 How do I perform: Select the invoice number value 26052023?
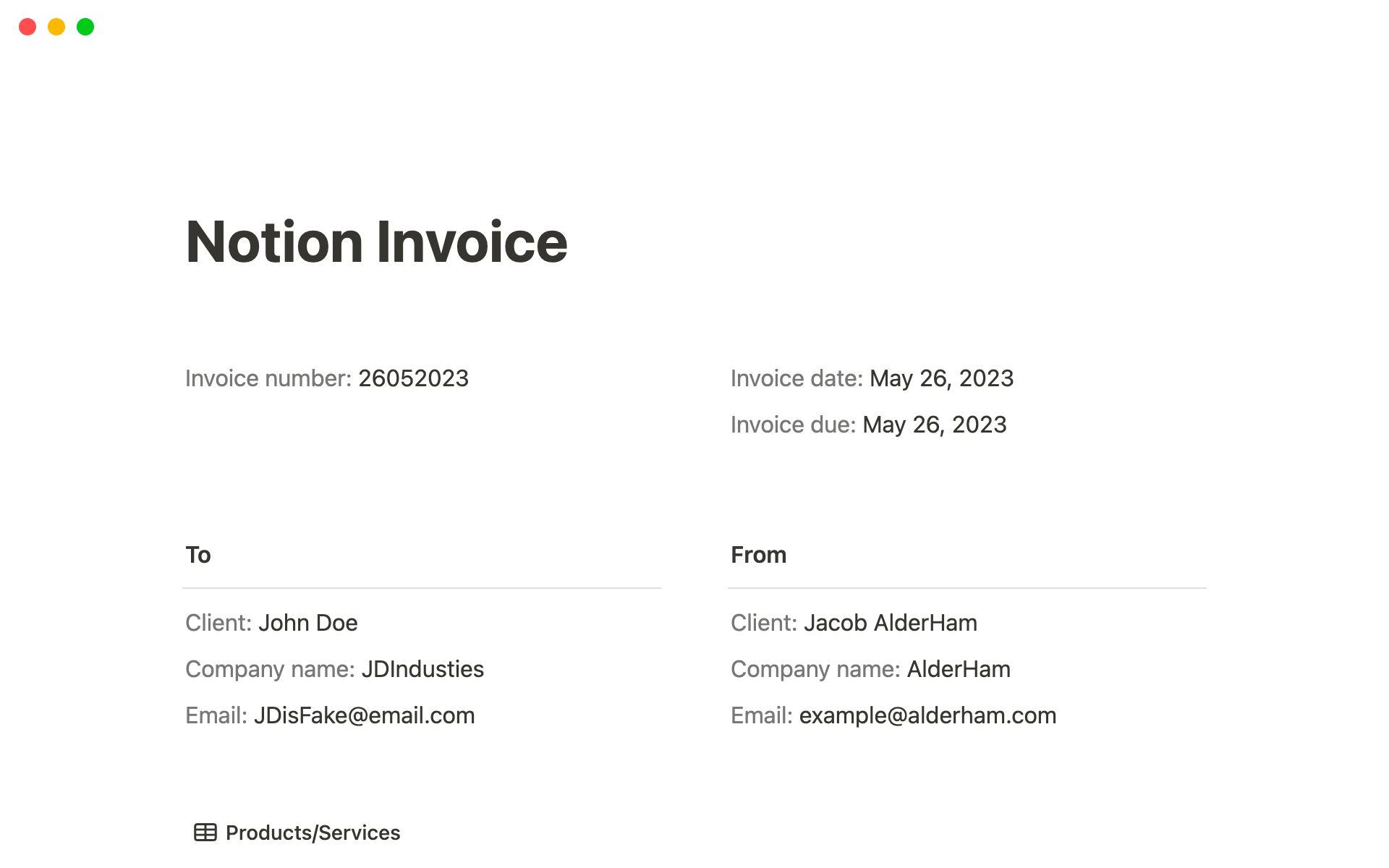coord(413,378)
